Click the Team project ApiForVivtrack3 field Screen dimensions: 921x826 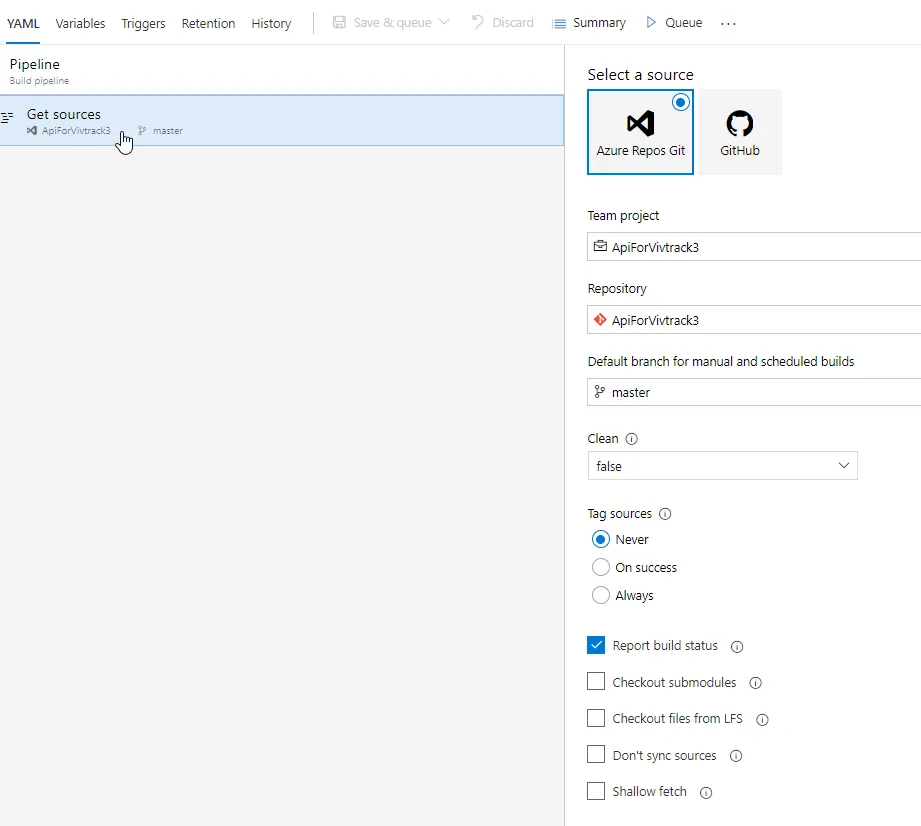754,247
